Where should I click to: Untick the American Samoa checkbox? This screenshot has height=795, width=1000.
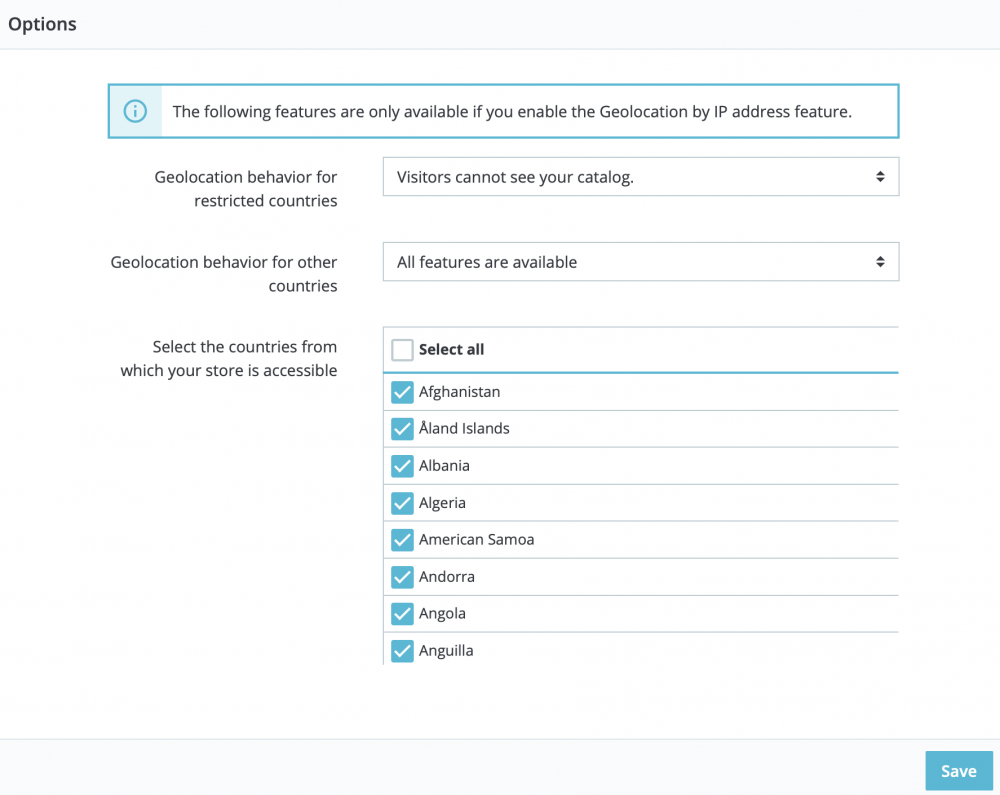tap(402, 540)
